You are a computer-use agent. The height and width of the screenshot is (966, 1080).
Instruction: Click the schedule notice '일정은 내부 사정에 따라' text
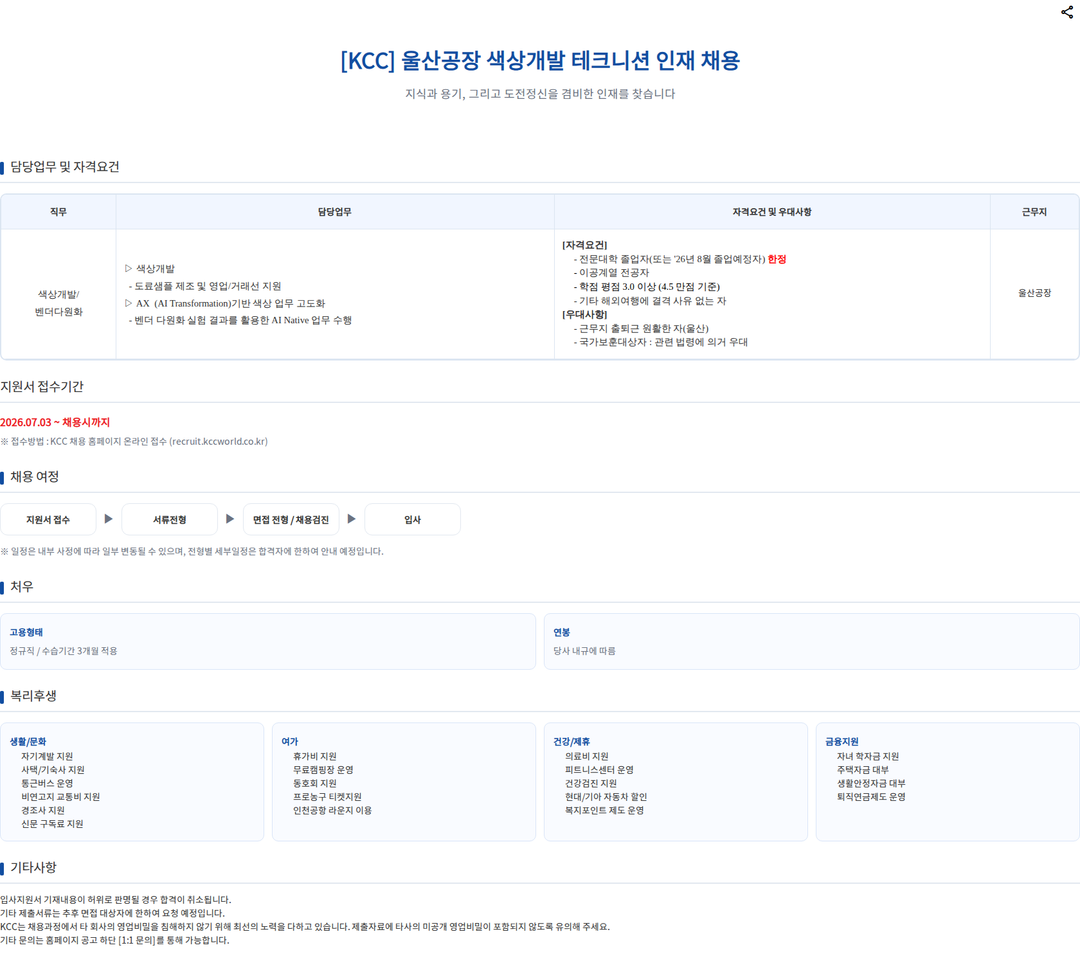[192, 551]
